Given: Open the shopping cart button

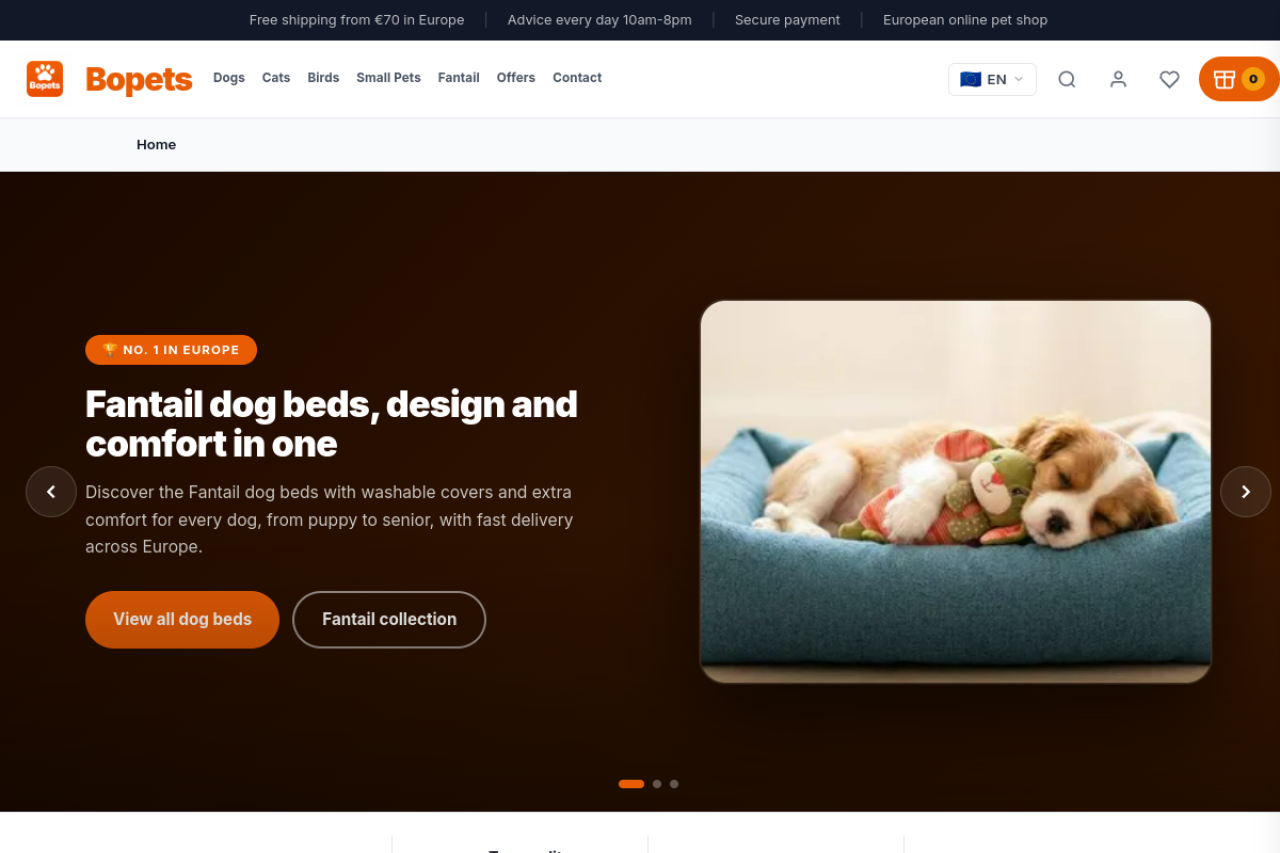Looking at the screenshot, I should point(1239,79).
